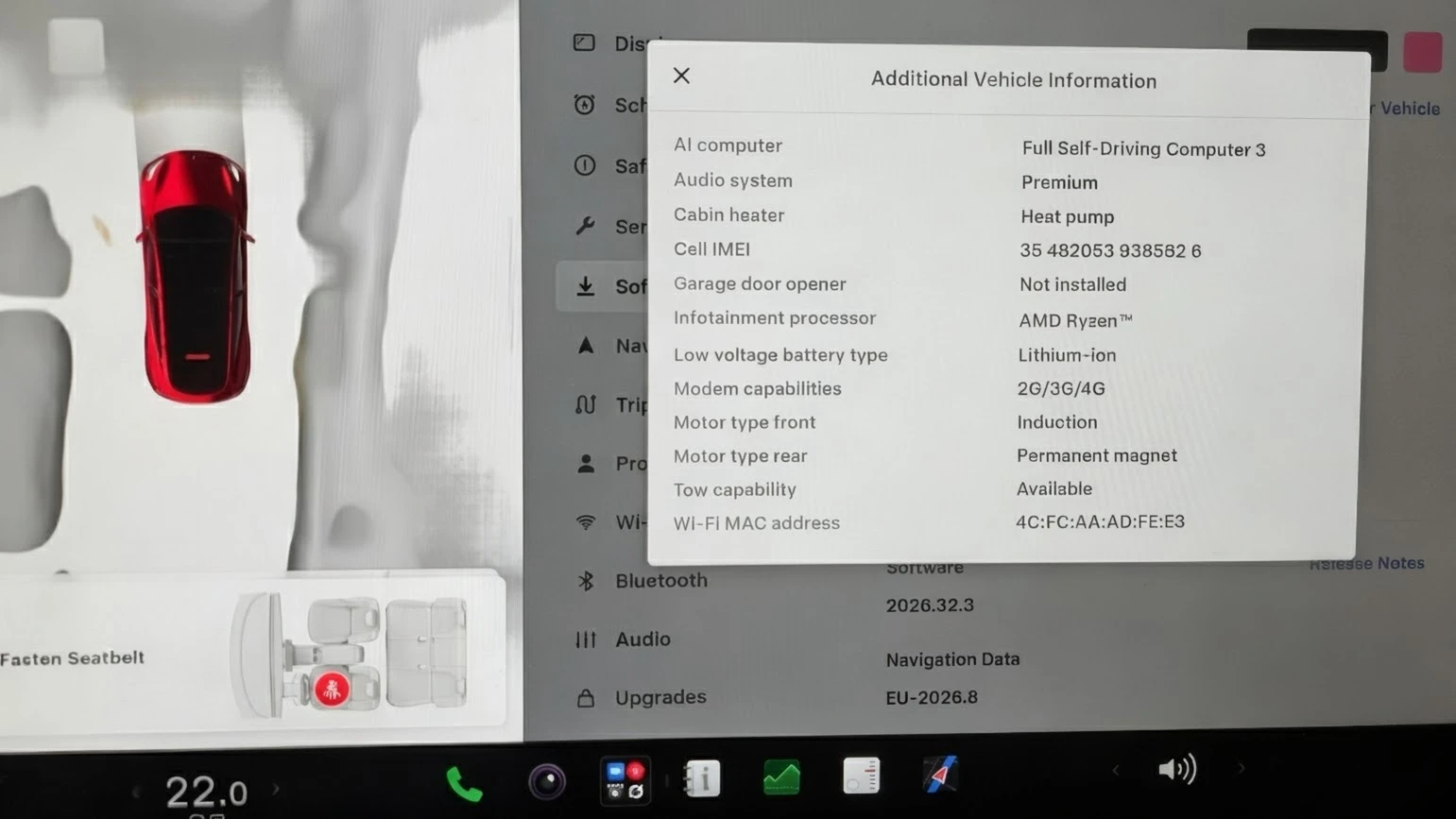The width and height of the screenshot is (1456, 819).
Task: Select the 'Audio system' row label
Action: tap(732, 180)
